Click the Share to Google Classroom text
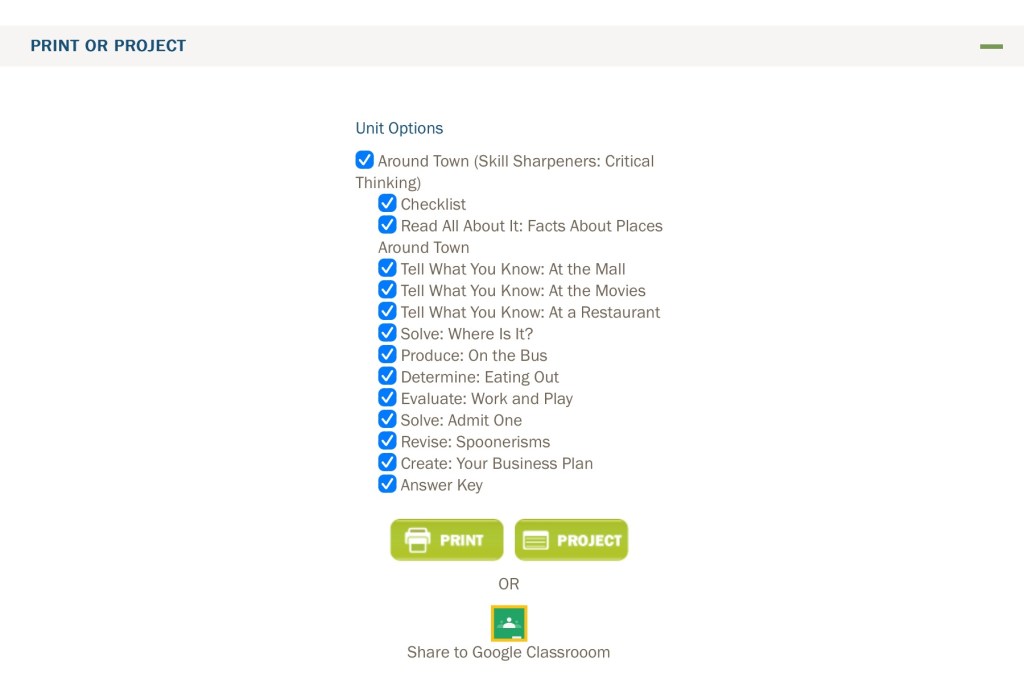This screenshot has width=1024, height=682. 508,652
